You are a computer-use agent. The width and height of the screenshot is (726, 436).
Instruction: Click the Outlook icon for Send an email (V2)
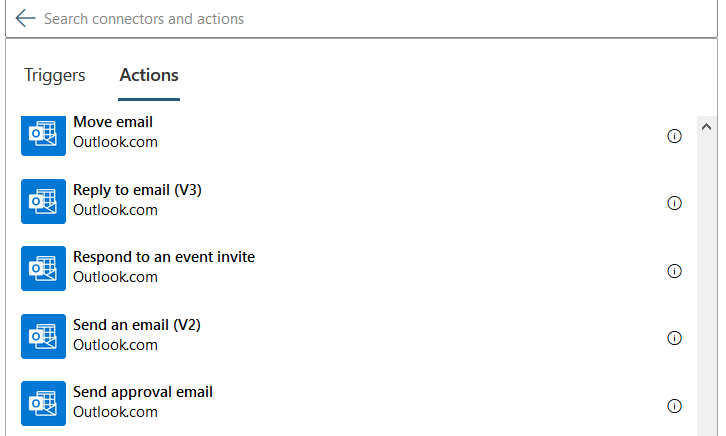pos(43,336)
